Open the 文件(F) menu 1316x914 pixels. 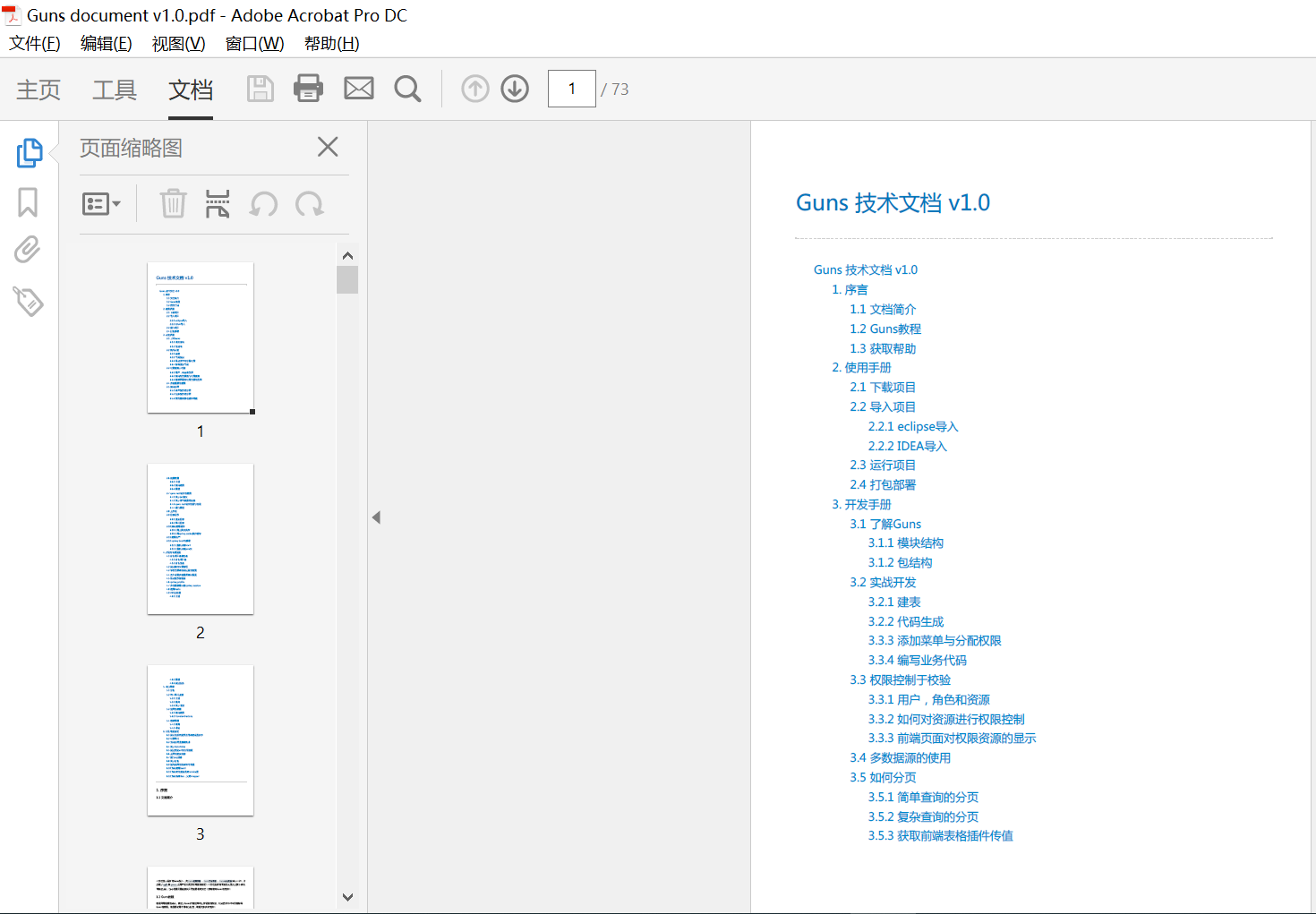(35, 43)
